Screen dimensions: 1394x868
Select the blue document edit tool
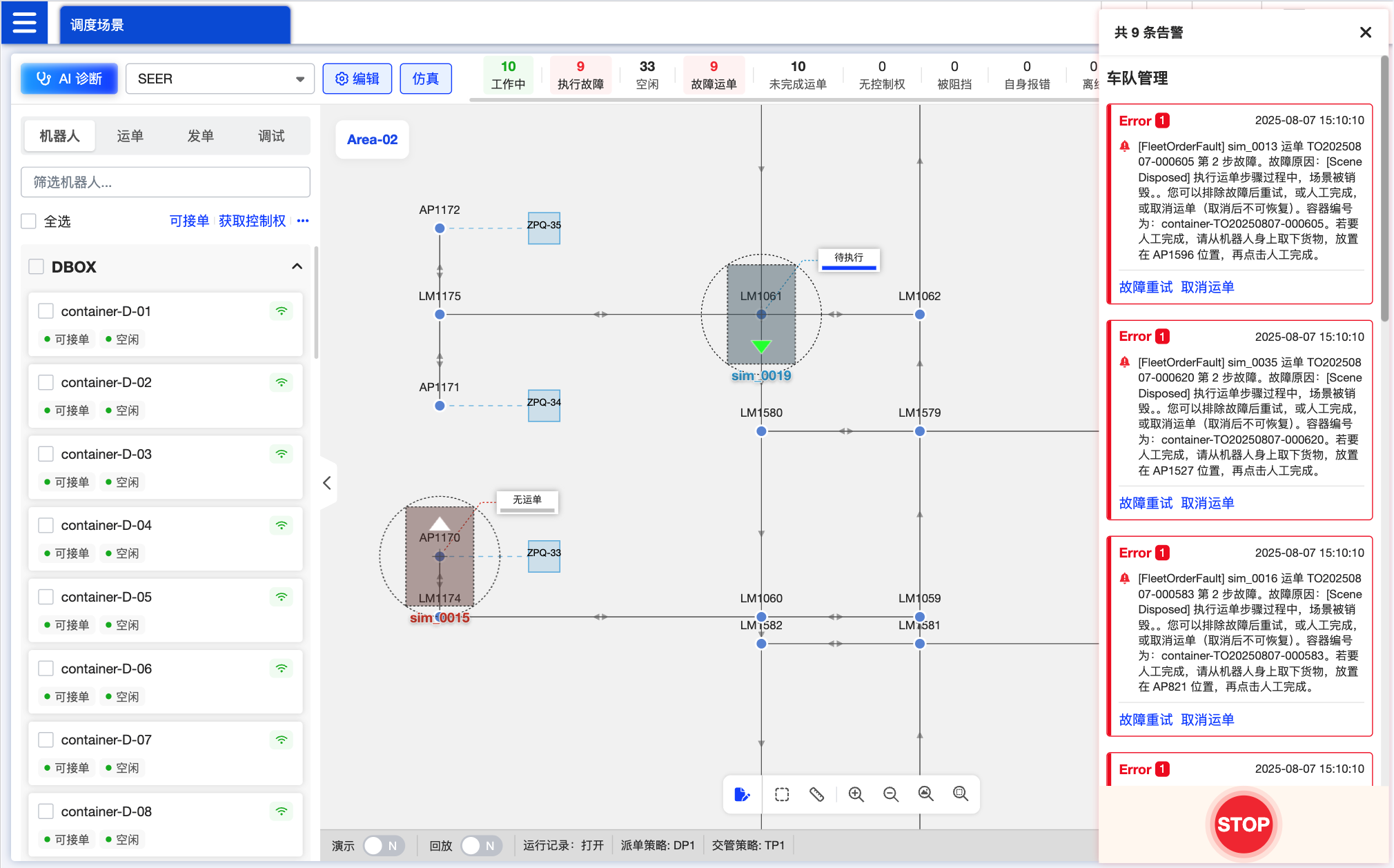[742, 794]
